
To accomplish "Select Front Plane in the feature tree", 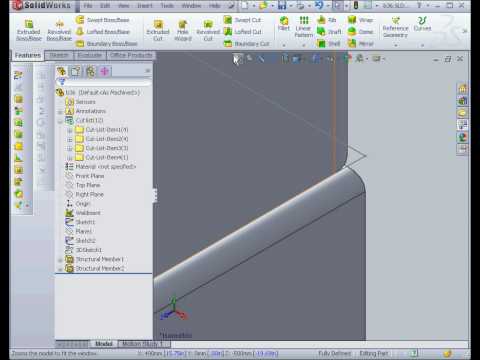I will [85, 176].
